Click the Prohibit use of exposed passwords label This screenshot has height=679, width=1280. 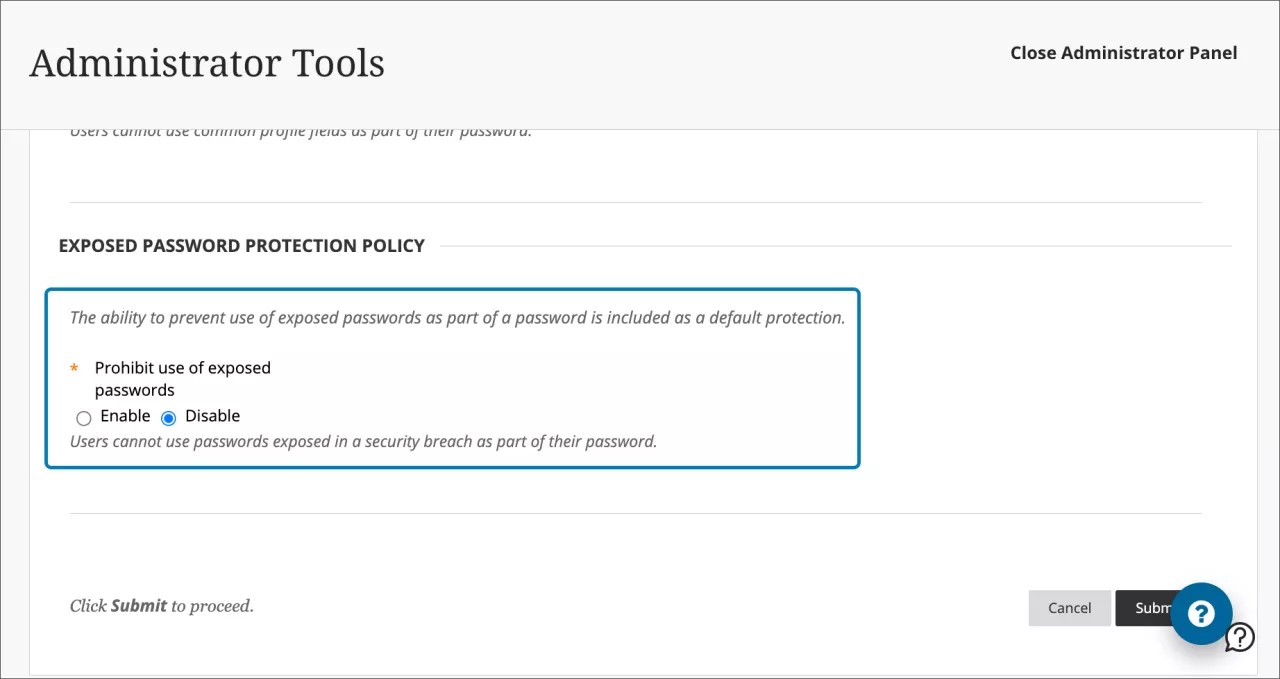pyautogui.click(x=182, y=378)
